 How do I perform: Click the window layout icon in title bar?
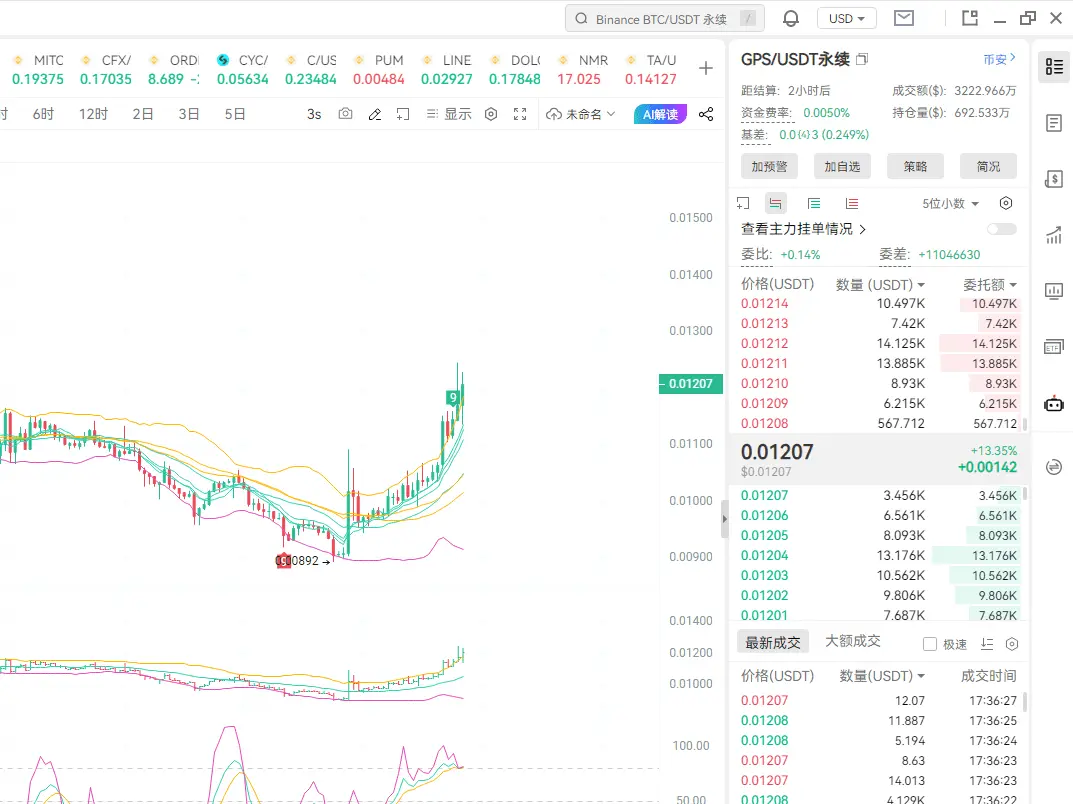970,18
